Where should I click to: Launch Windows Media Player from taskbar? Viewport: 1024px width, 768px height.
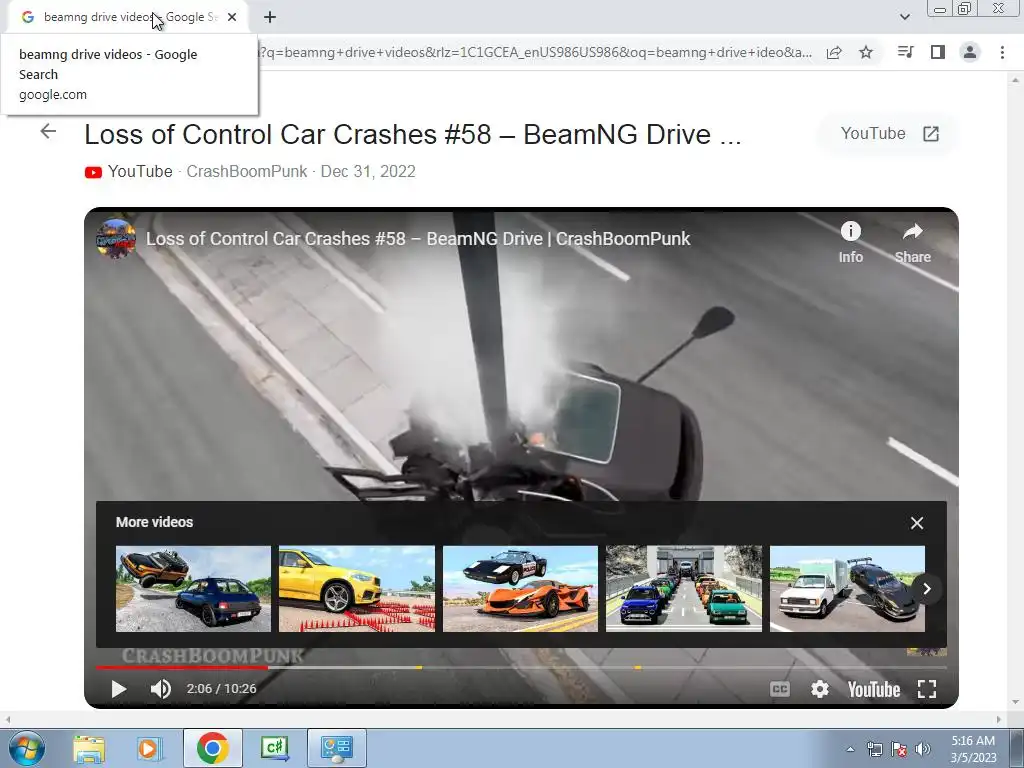pos(148,748)
